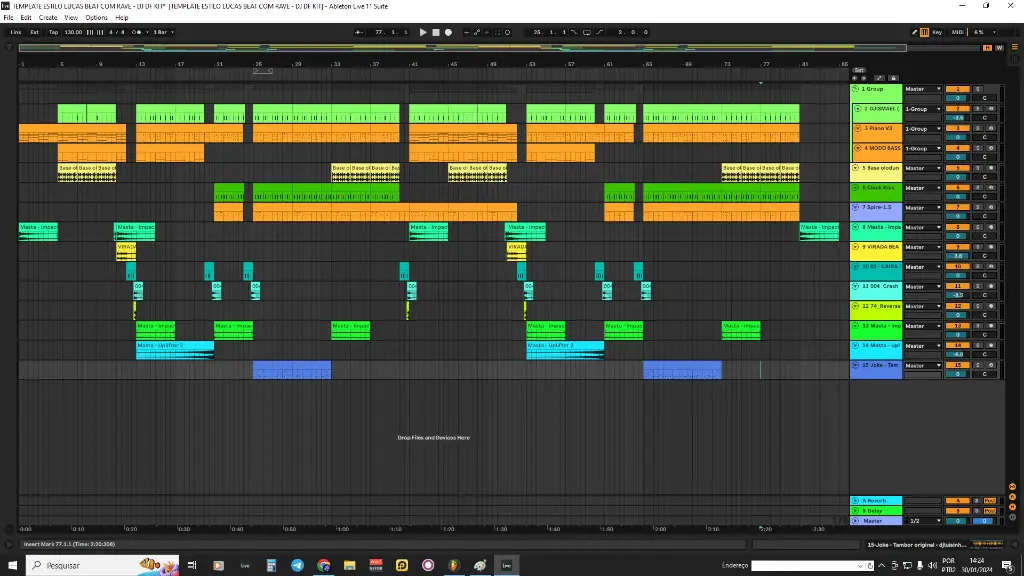Open the File menu
The image size is (1024, 576).
pos(8,18)
